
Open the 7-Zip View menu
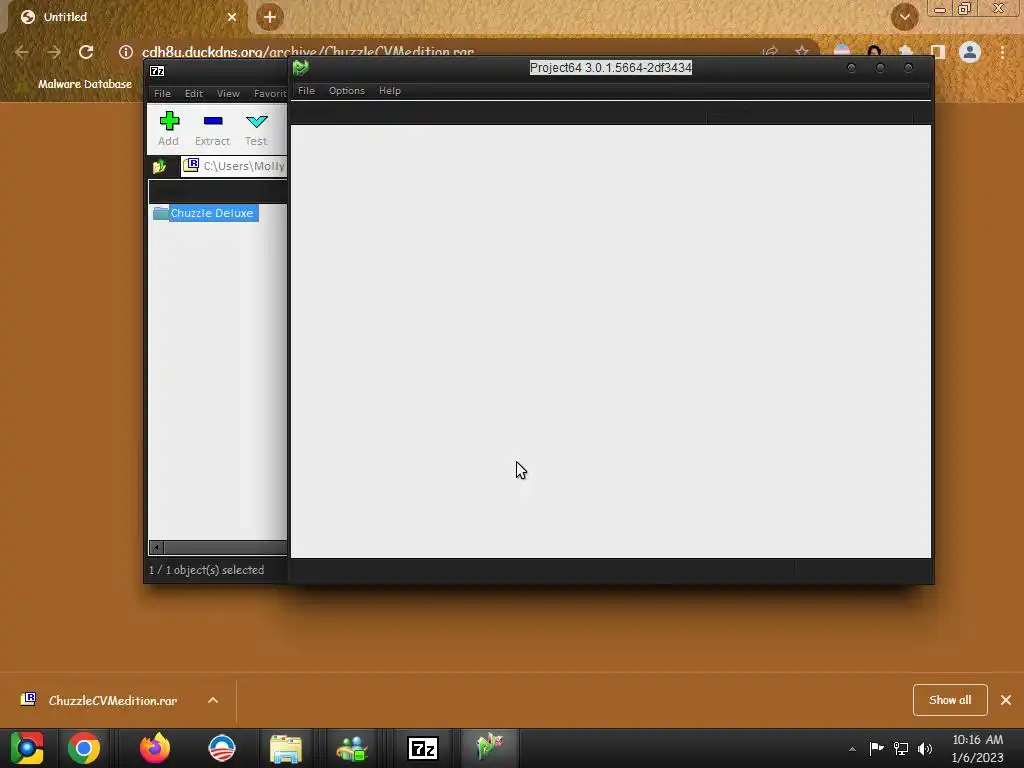coord(228,93)
